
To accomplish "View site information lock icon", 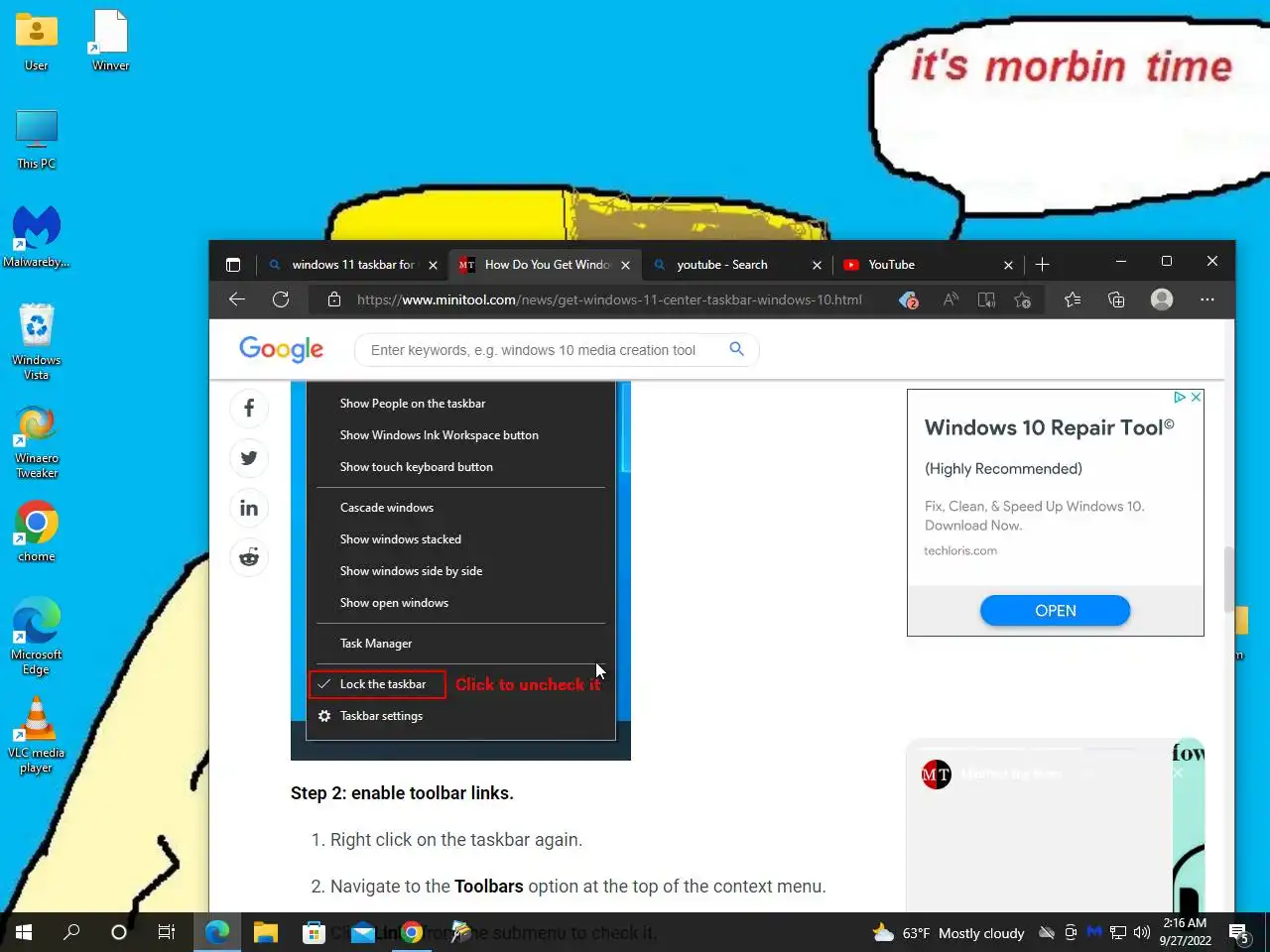I will tap(334, 299).
